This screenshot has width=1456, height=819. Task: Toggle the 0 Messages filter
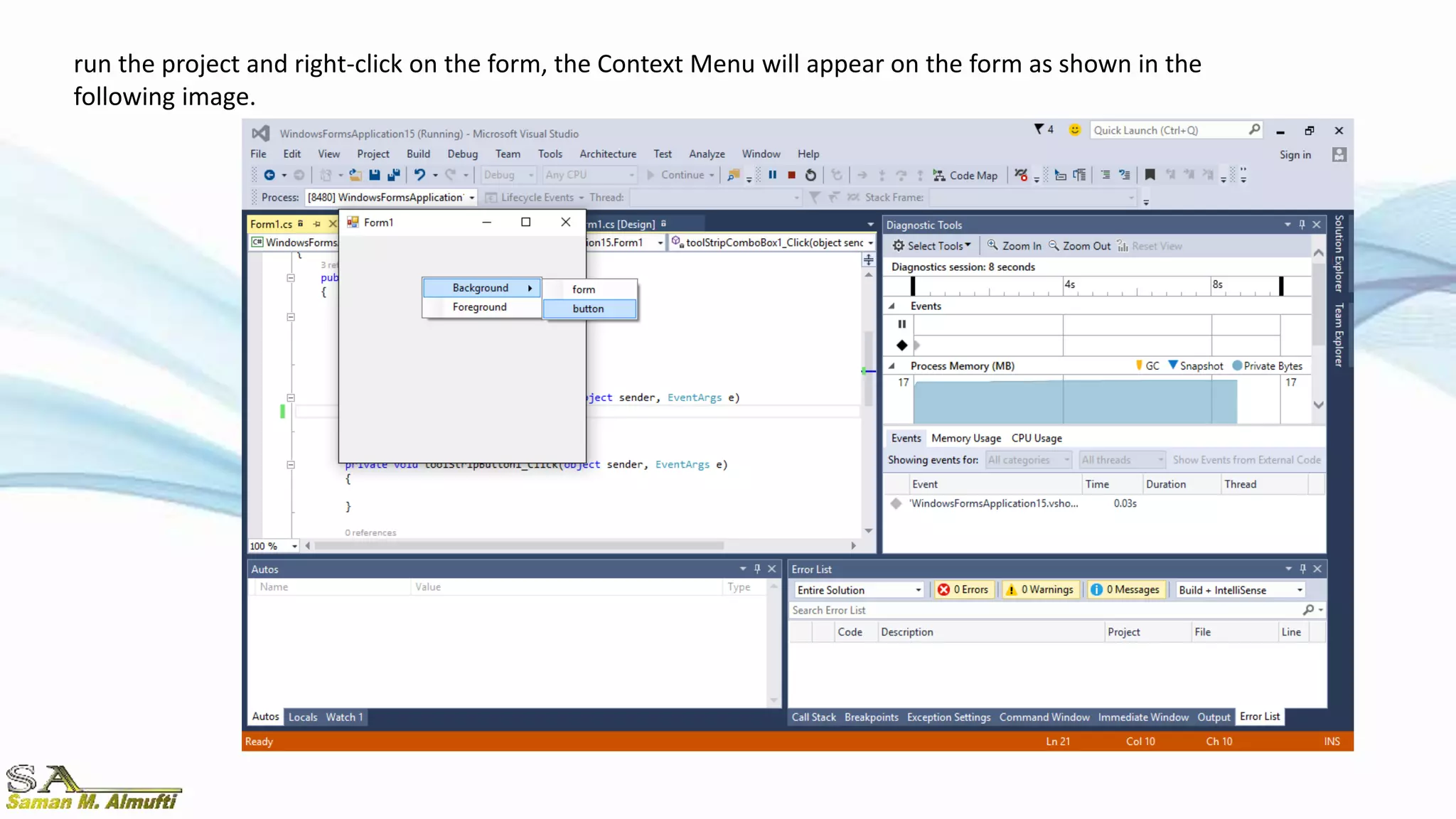coord(1125,589)
